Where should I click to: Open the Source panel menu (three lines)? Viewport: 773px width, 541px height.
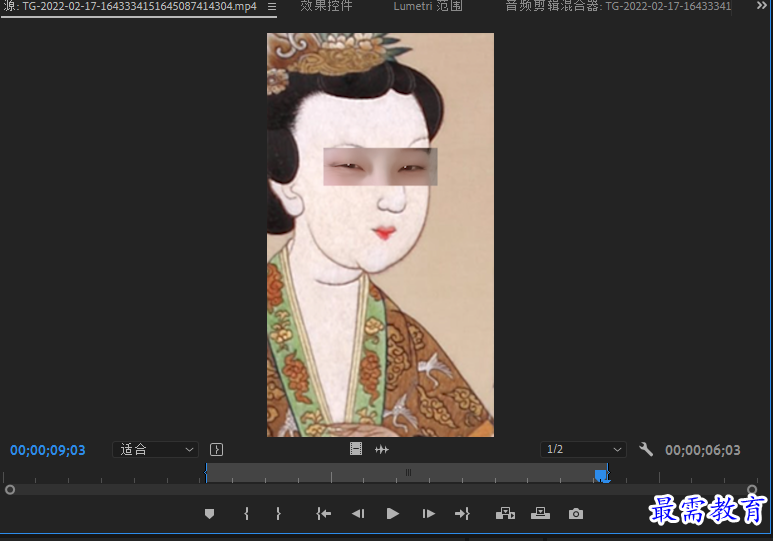[x=272, y=7]
